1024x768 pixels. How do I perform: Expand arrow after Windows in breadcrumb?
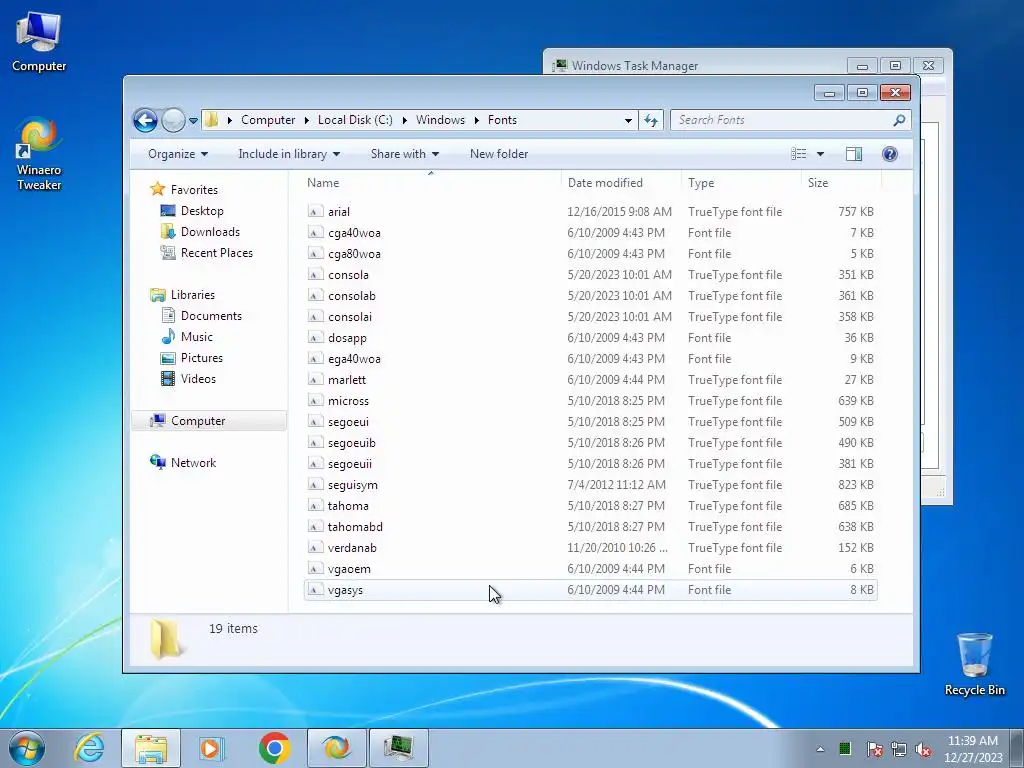(477, 121)
